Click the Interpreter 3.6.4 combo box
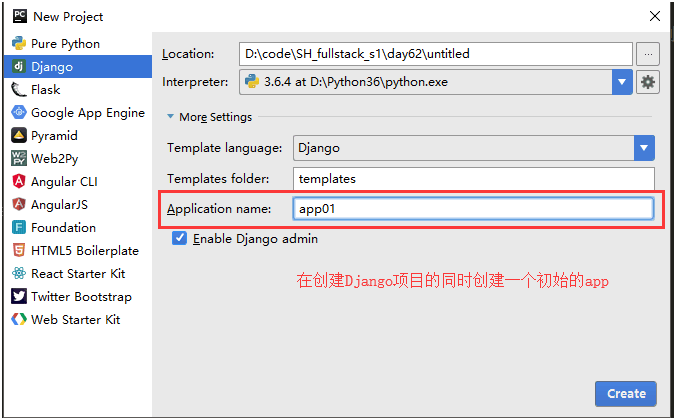 pos(436,82)
